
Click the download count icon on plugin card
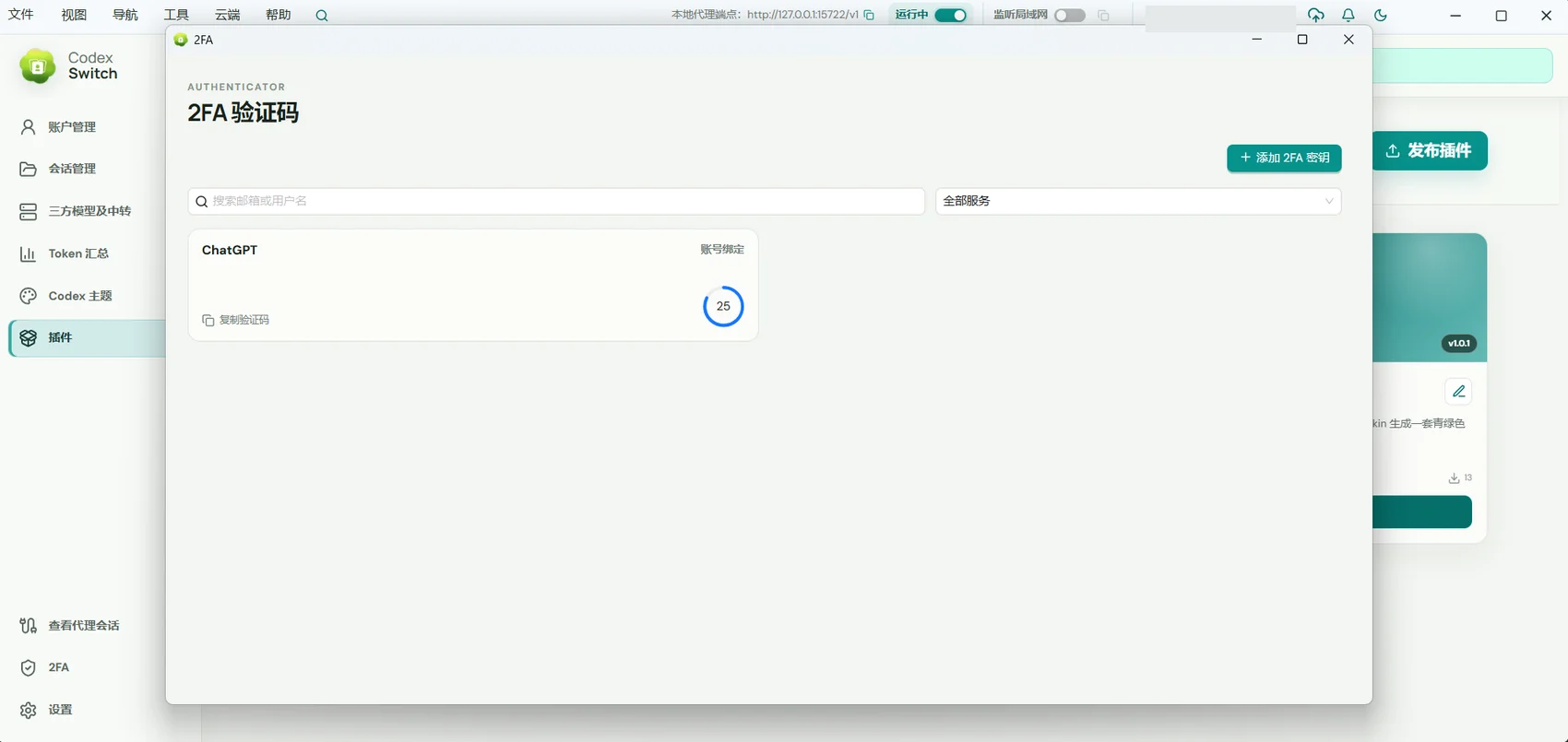click(1454, 478)
